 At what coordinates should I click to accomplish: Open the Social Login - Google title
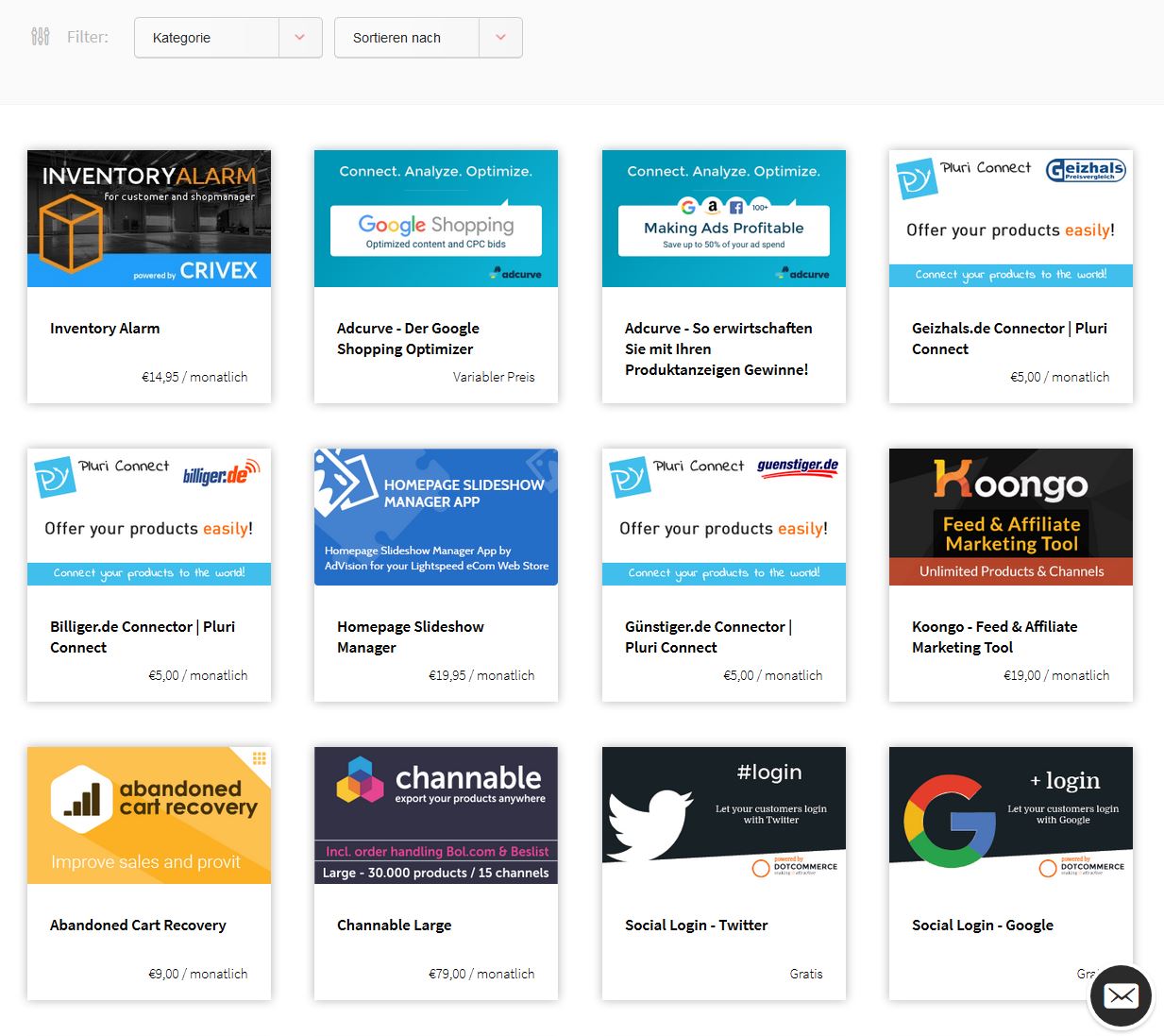pyautogui.click(x=983, y=926)
